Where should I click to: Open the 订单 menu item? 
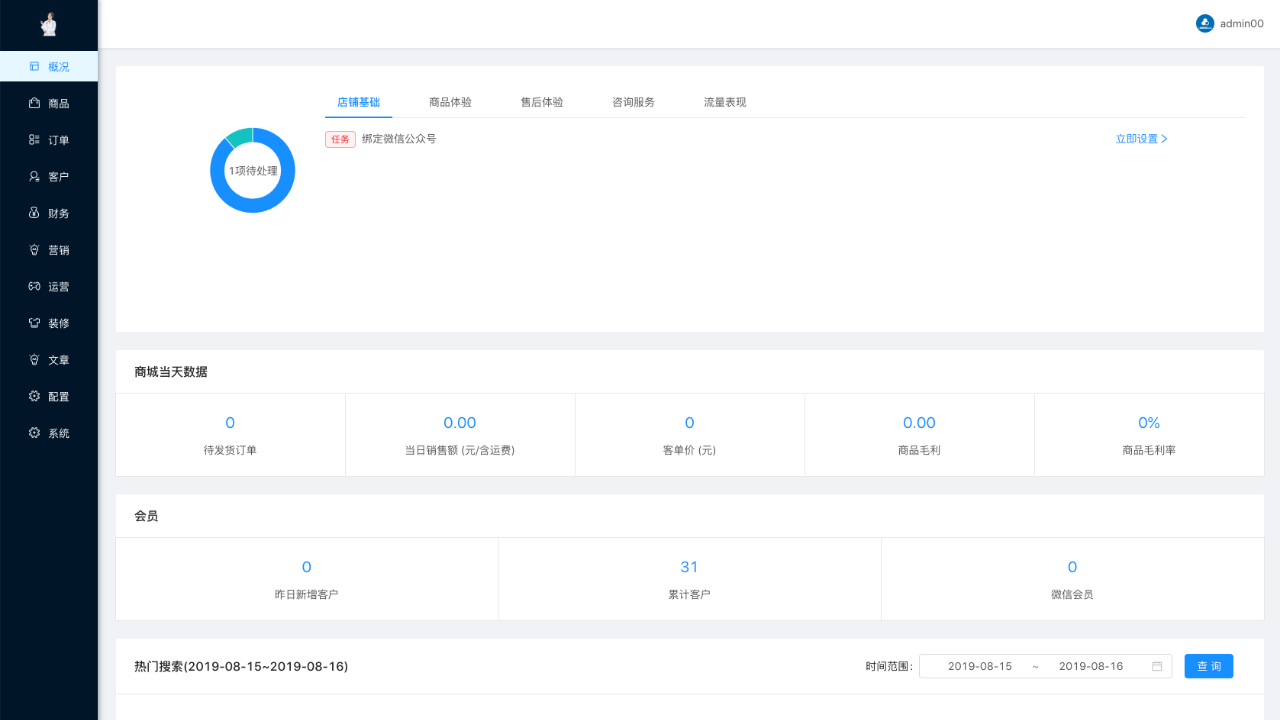[x=49, y=140]
